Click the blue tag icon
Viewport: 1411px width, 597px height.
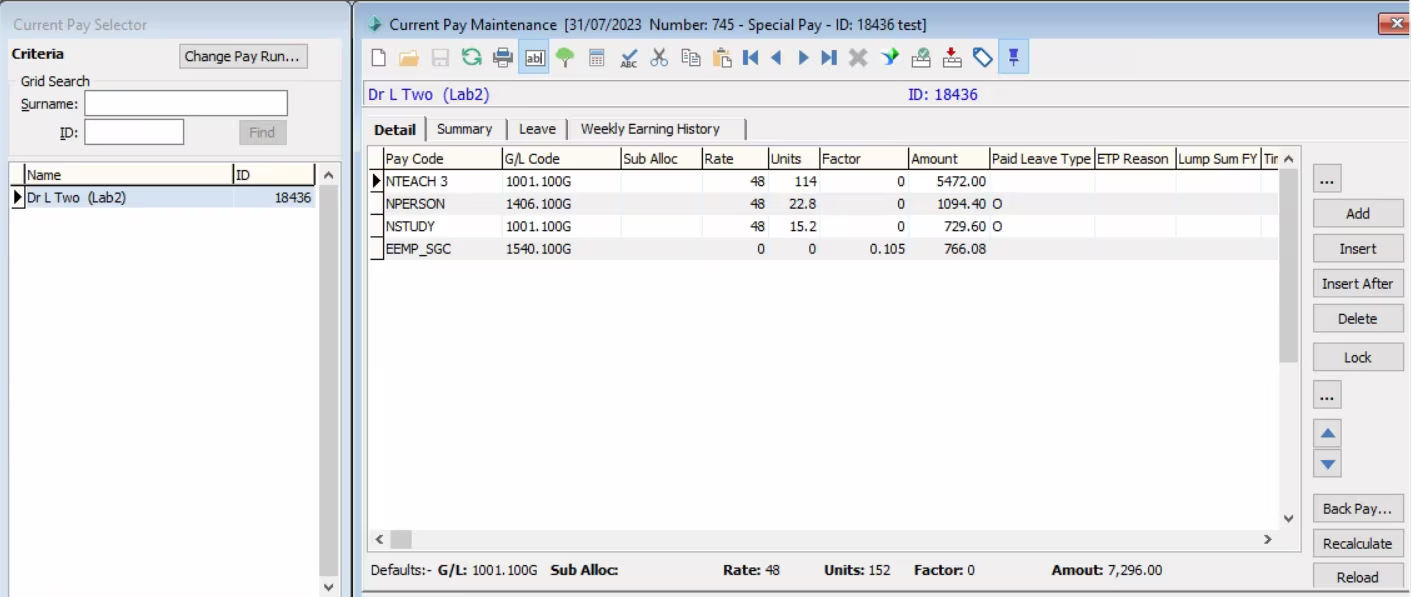[x=983, y=58]
